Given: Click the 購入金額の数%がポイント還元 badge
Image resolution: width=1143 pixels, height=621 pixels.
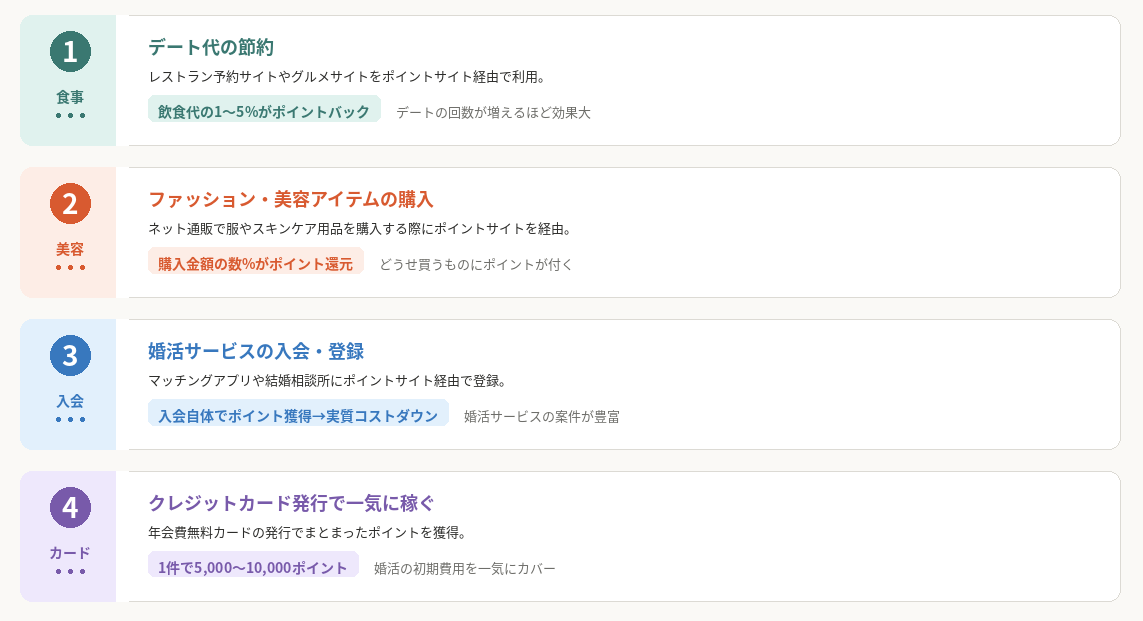Looking at the screenshot, I should pos(256,263).
